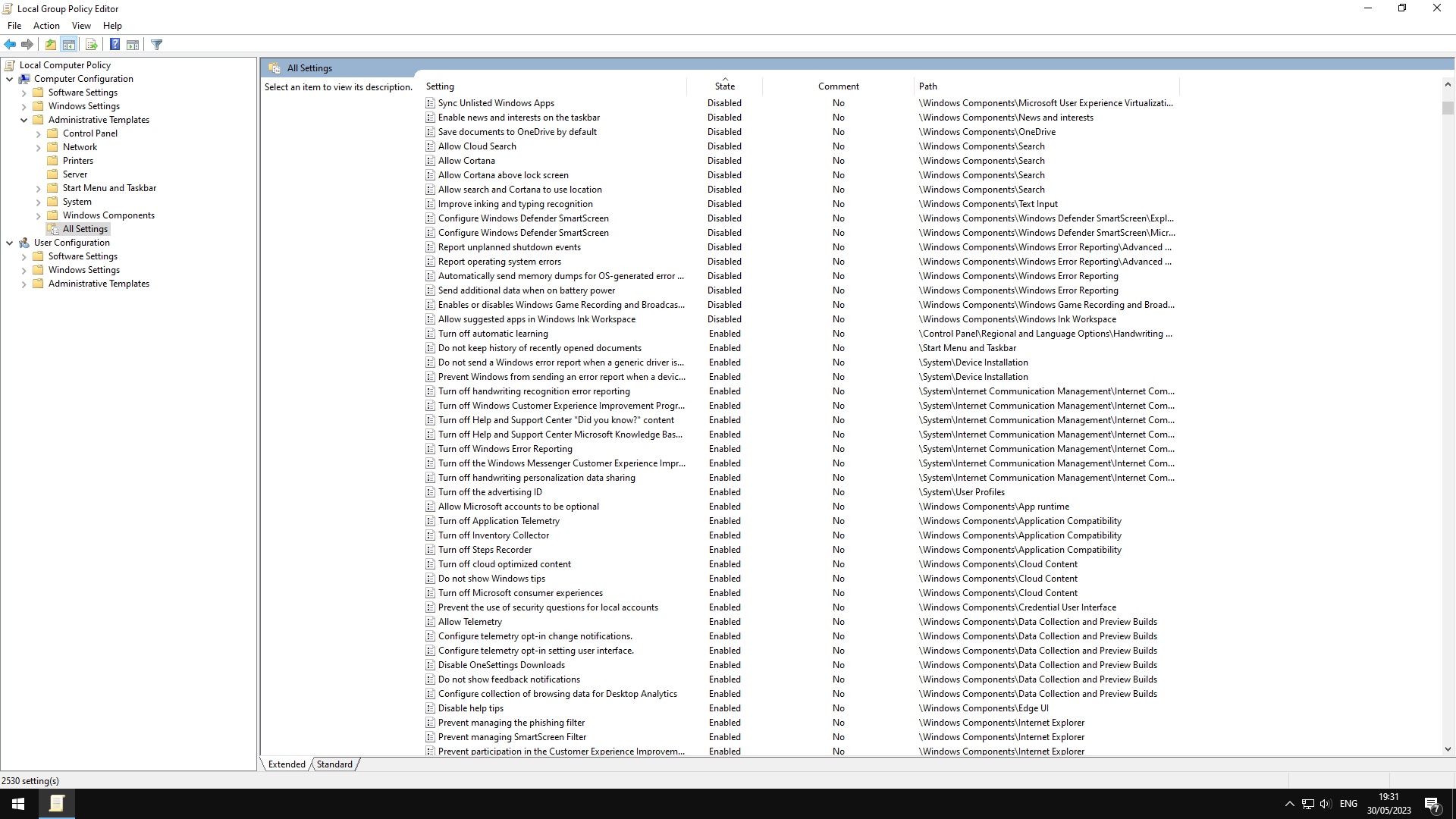Click the scroll down arrow of settings list
The image size is (1456, 819).
1448,749
